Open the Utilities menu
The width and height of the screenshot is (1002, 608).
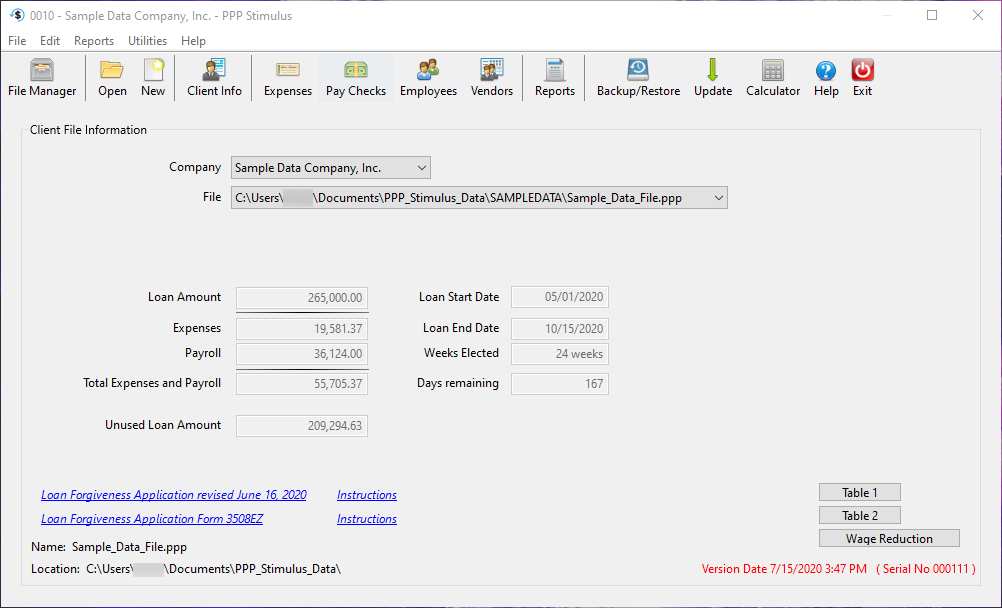(147, 41)
